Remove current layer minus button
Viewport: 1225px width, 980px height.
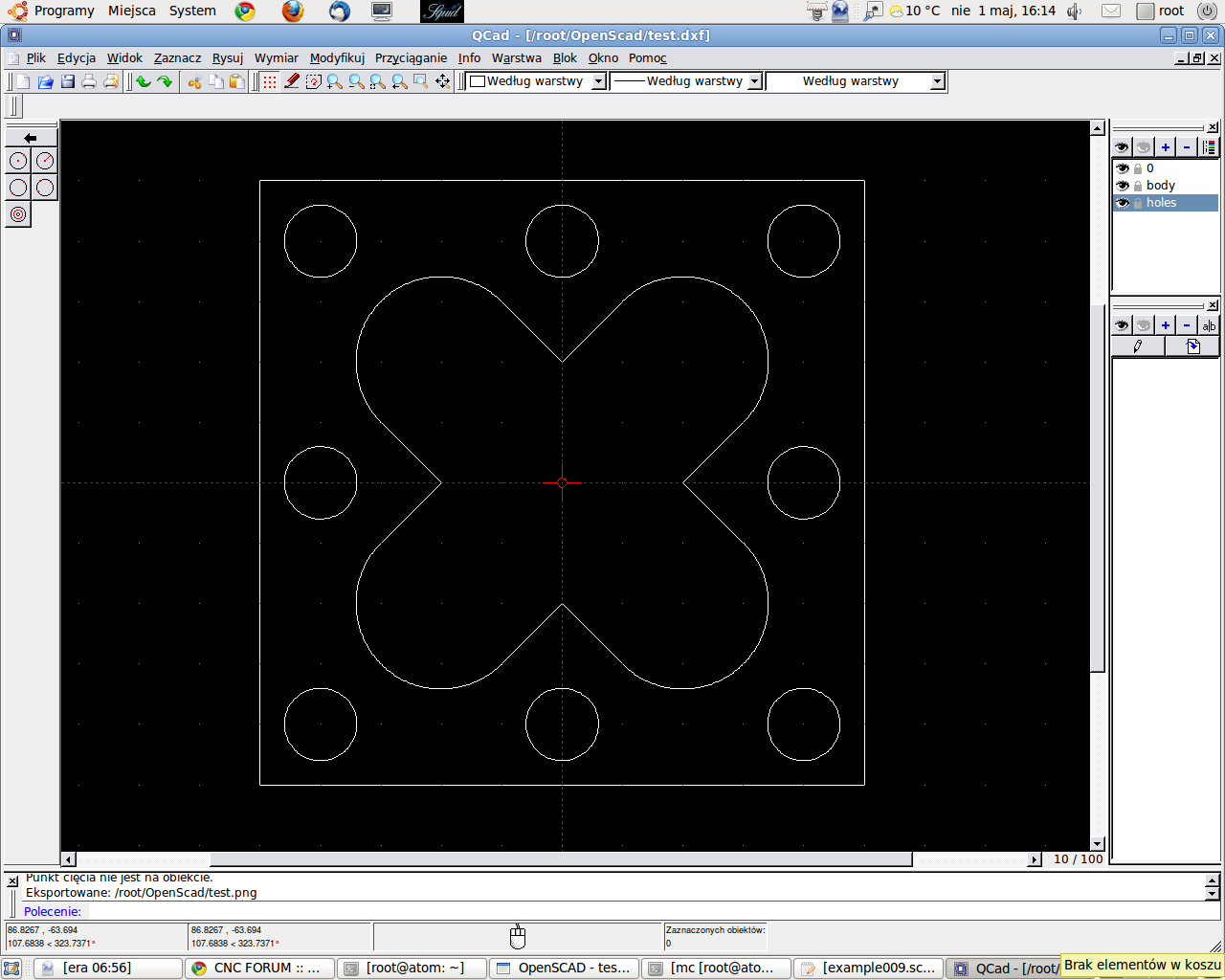pos(1188,147)
